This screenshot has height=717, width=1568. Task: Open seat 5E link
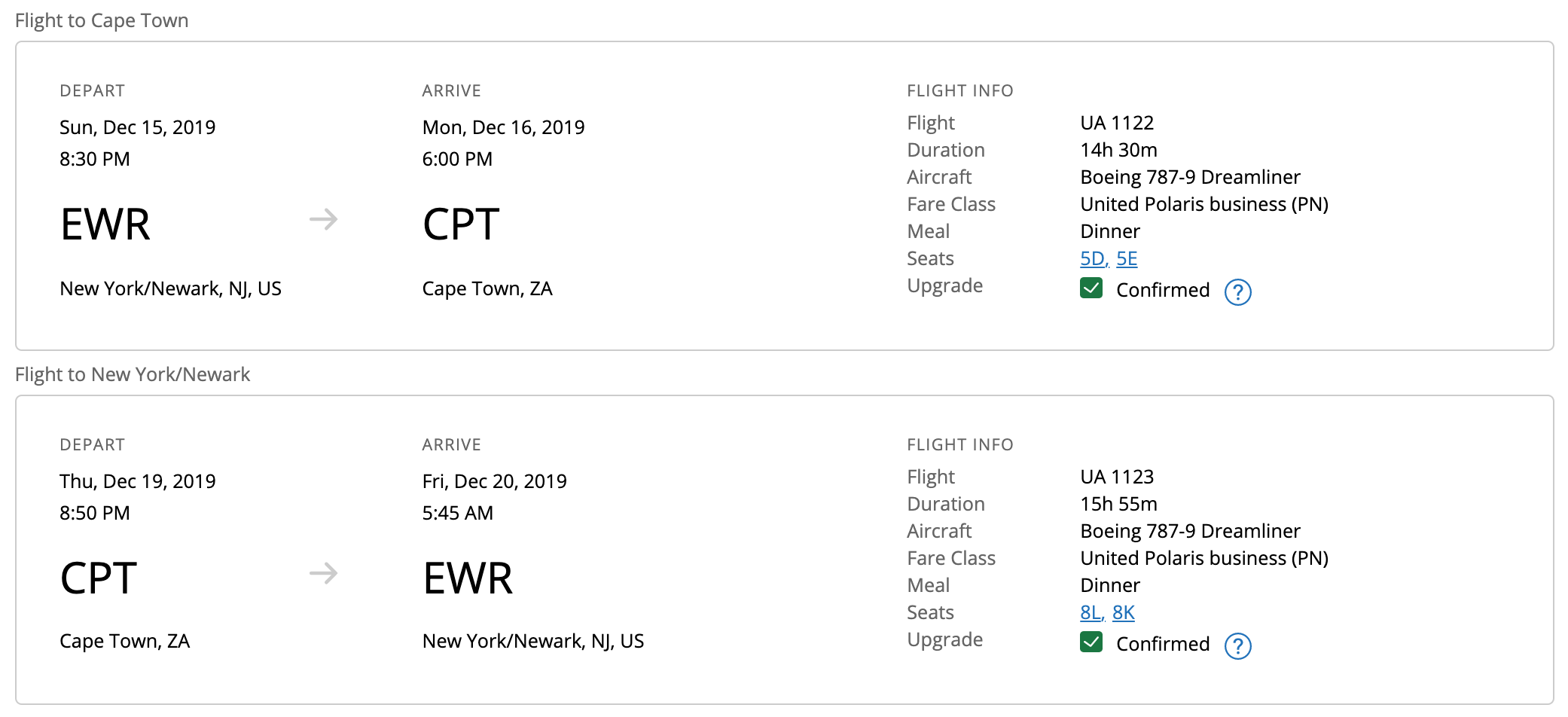click(x=1127, y=258)
